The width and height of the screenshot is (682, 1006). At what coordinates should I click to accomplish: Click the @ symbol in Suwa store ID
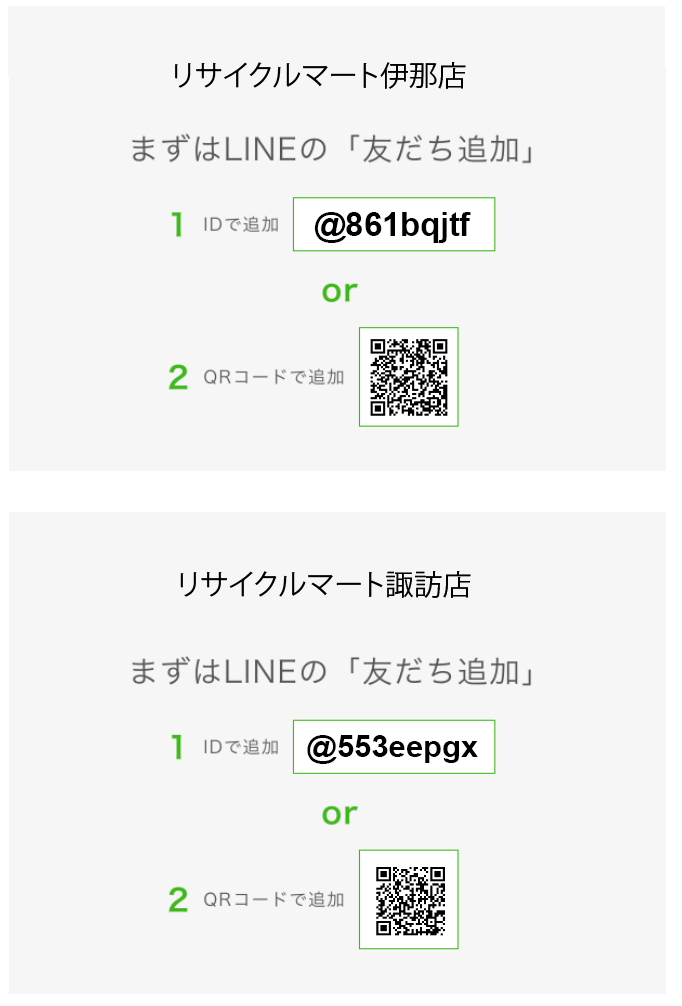point(322,749)
